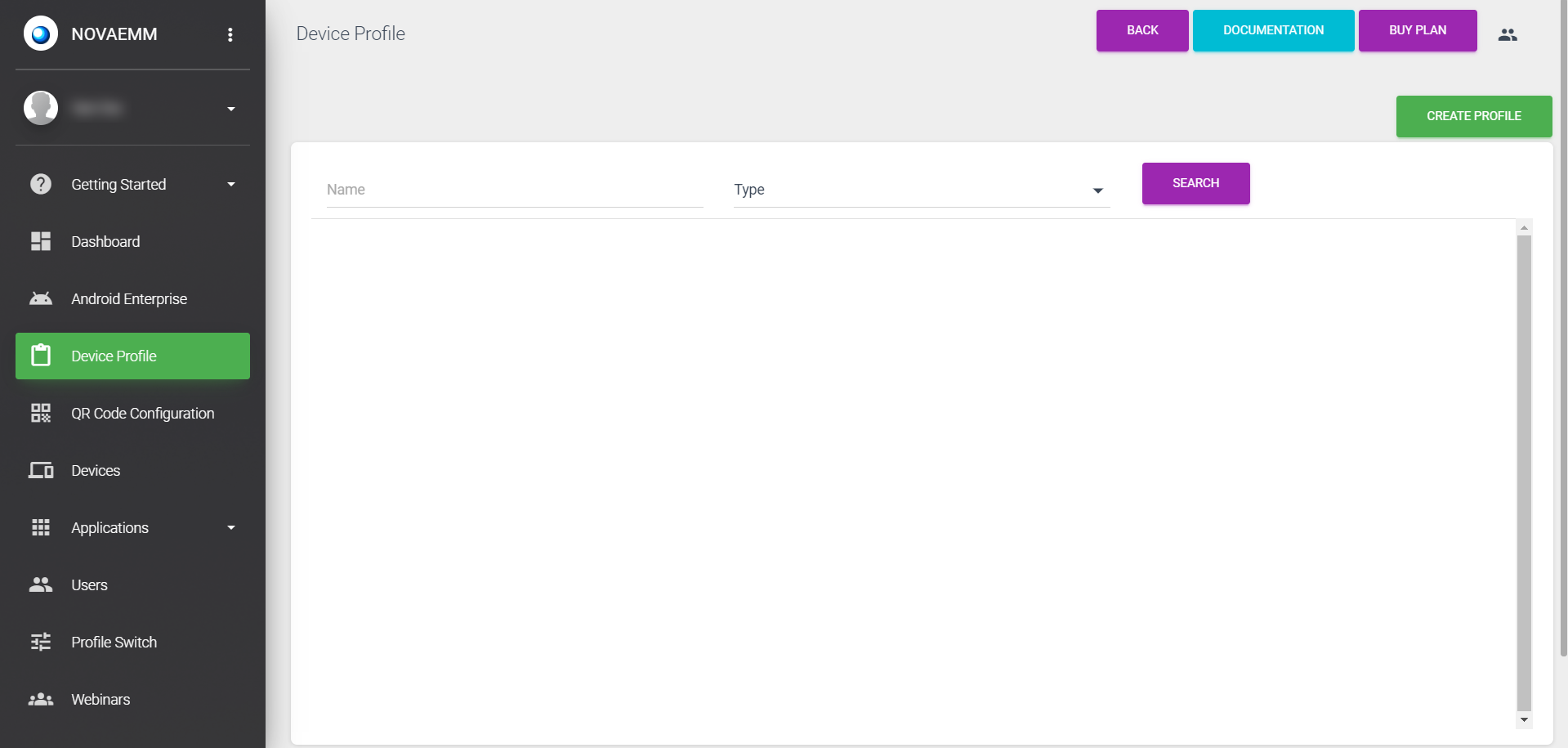
Task: Collapse the Getting Started section
Action: pos(230,183)
